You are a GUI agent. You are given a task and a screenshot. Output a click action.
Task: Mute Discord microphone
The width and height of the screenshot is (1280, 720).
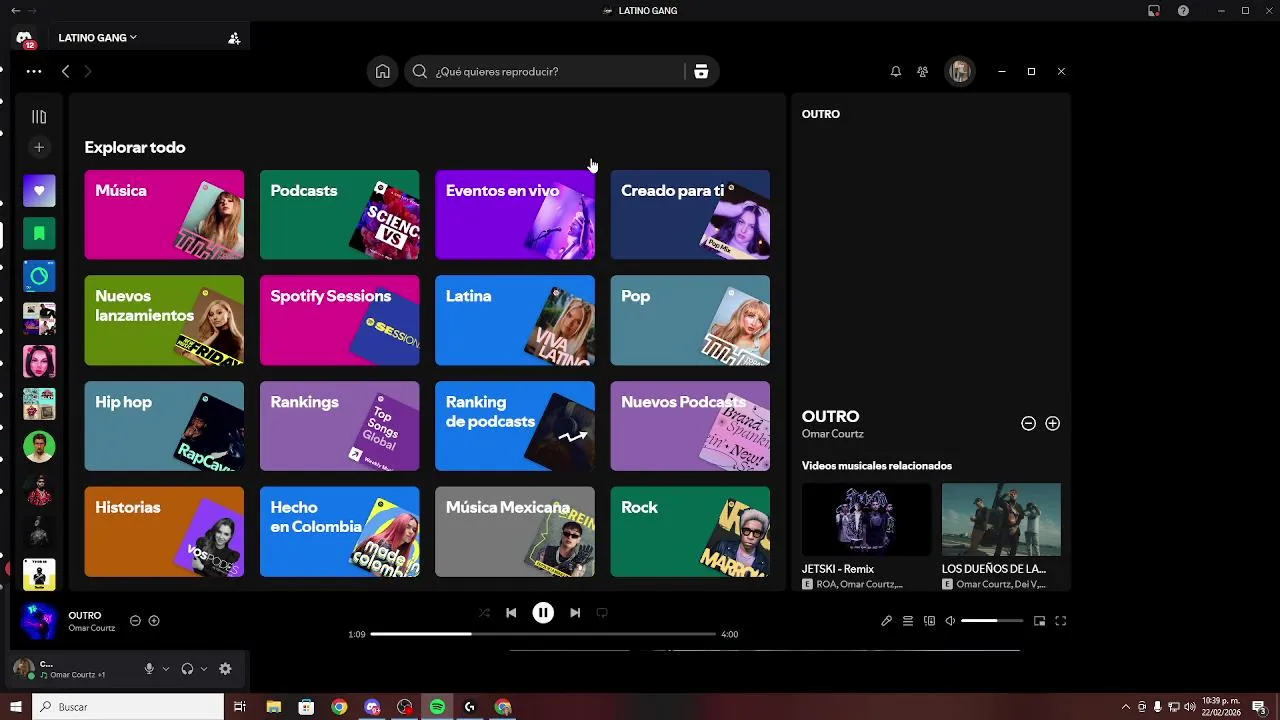pos(149,669)
